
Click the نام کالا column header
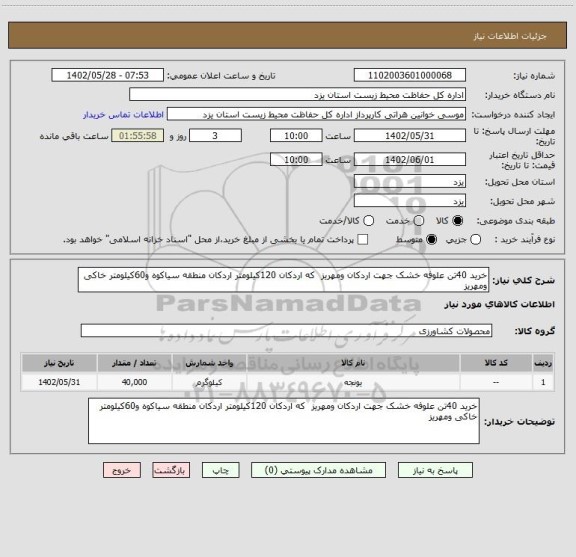click(353, 363)
